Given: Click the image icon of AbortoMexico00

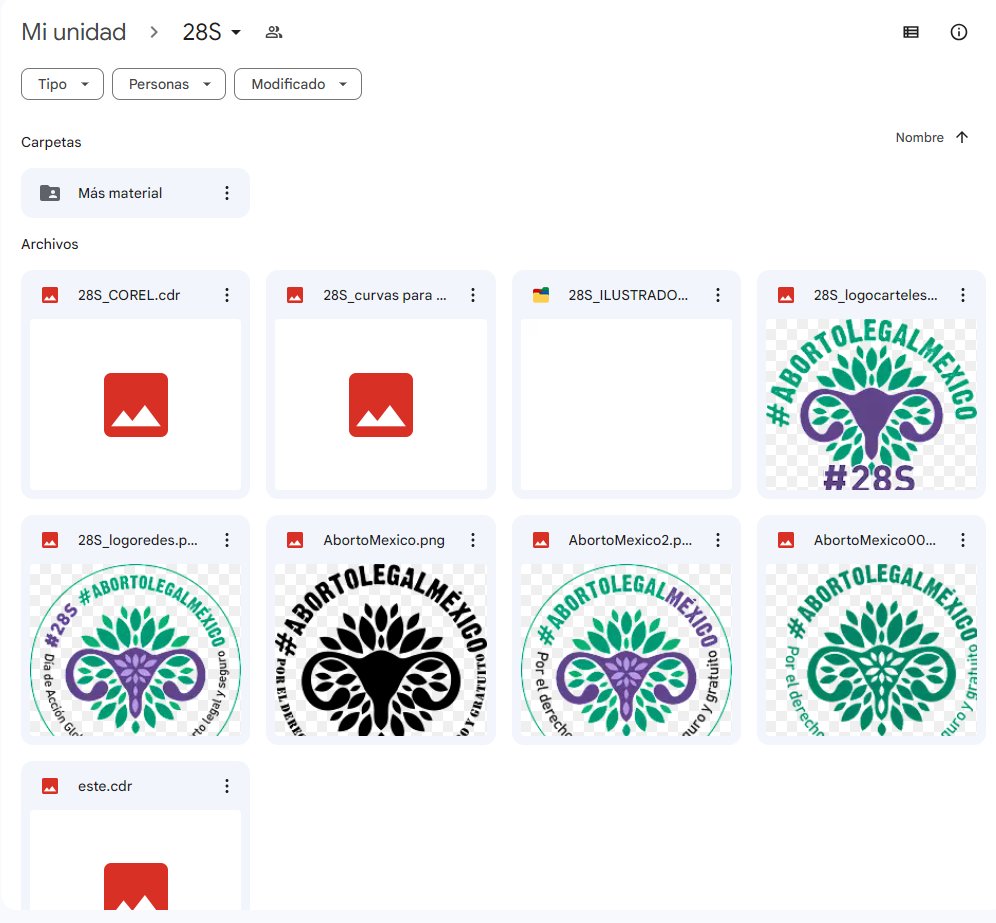Looking at the screenshot, I should click(x=786, y=540).
